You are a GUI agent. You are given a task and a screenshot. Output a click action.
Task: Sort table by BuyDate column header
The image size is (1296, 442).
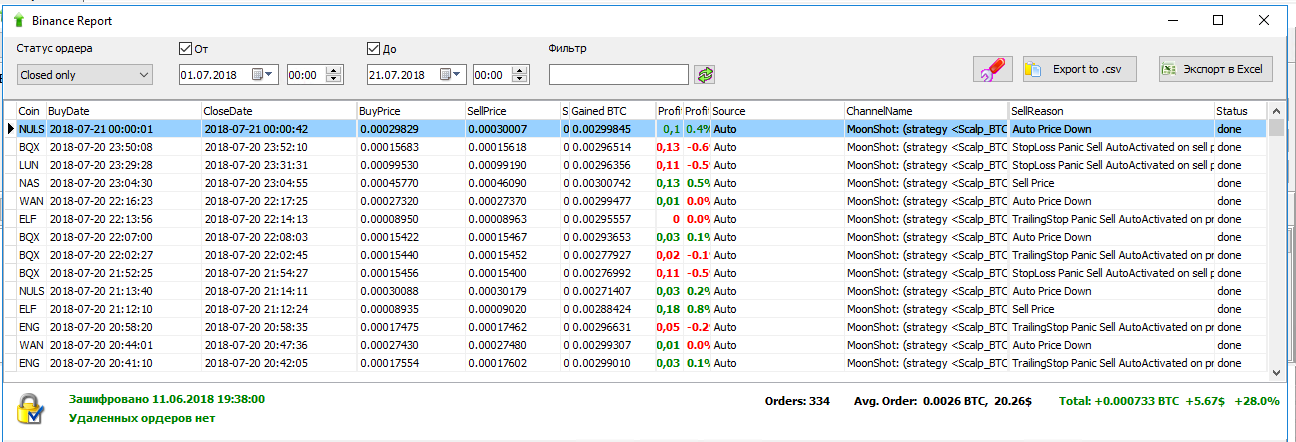pyautogui.click(x=122, y=111)
